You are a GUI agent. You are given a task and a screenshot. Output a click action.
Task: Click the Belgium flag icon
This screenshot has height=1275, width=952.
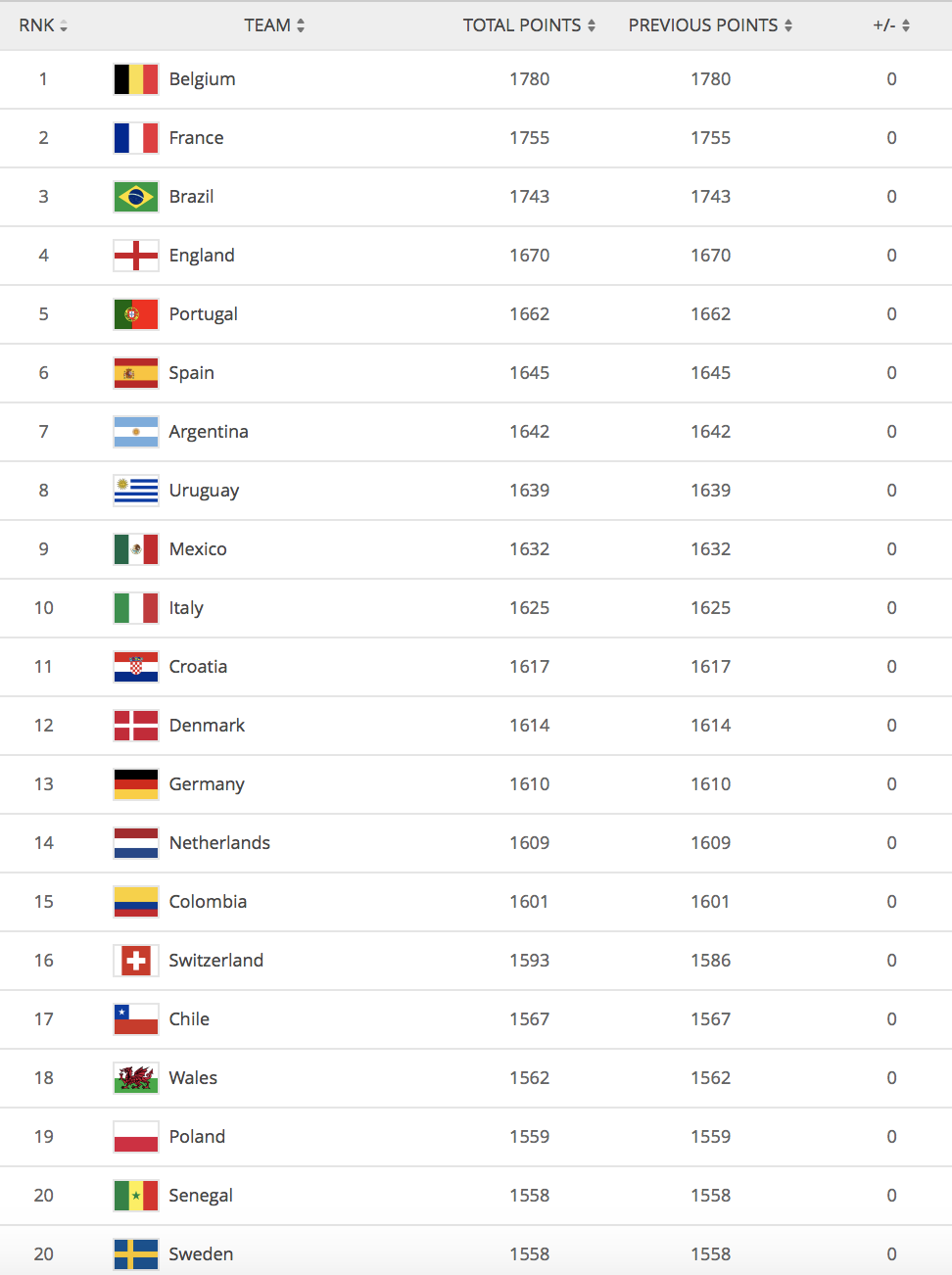click(136, 79)
